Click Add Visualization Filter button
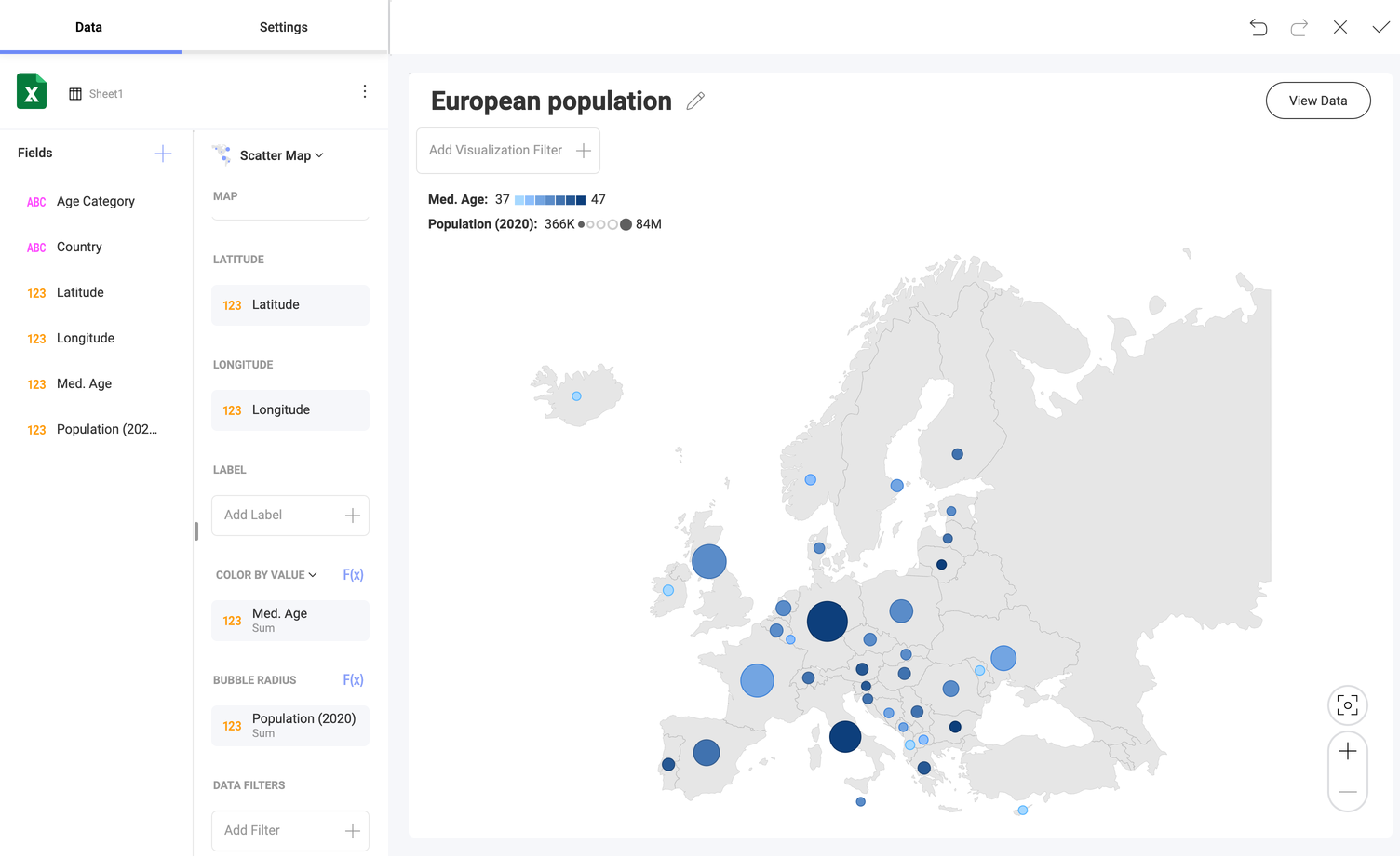The image size is (1400, 858). coord(508,151)
